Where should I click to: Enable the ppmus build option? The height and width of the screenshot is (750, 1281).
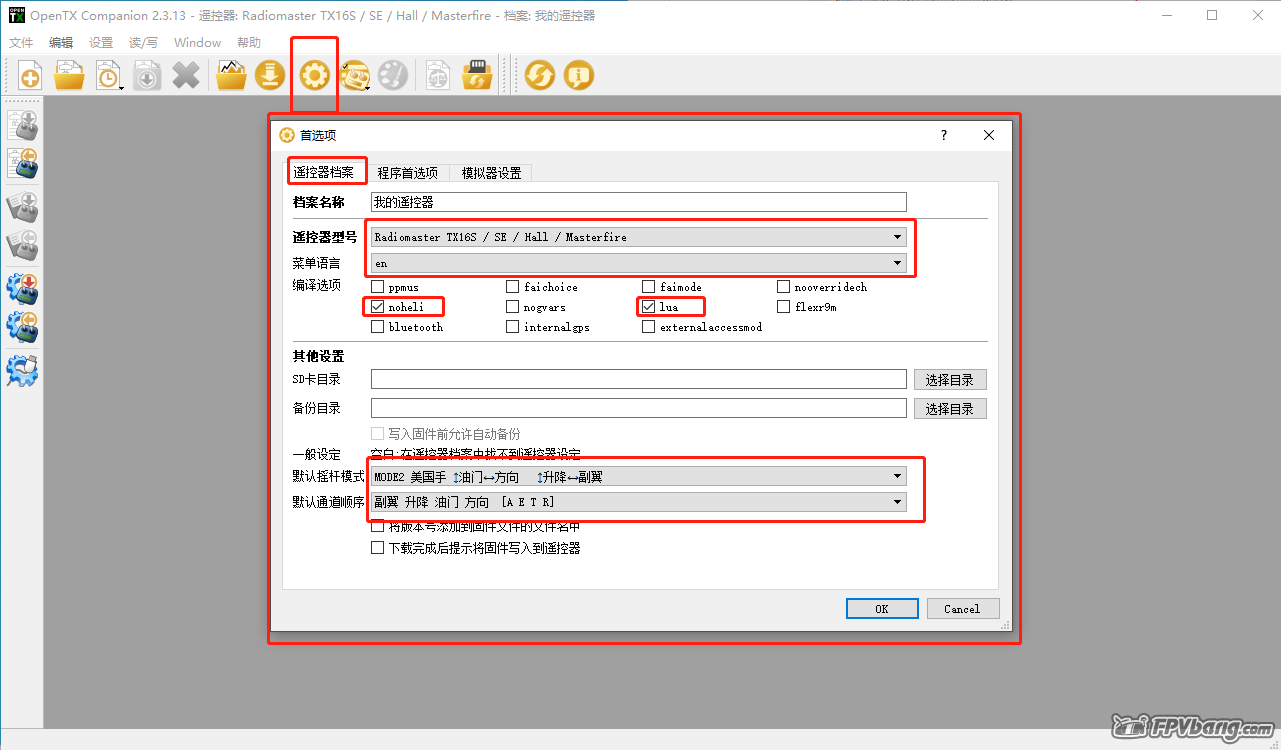378,287
